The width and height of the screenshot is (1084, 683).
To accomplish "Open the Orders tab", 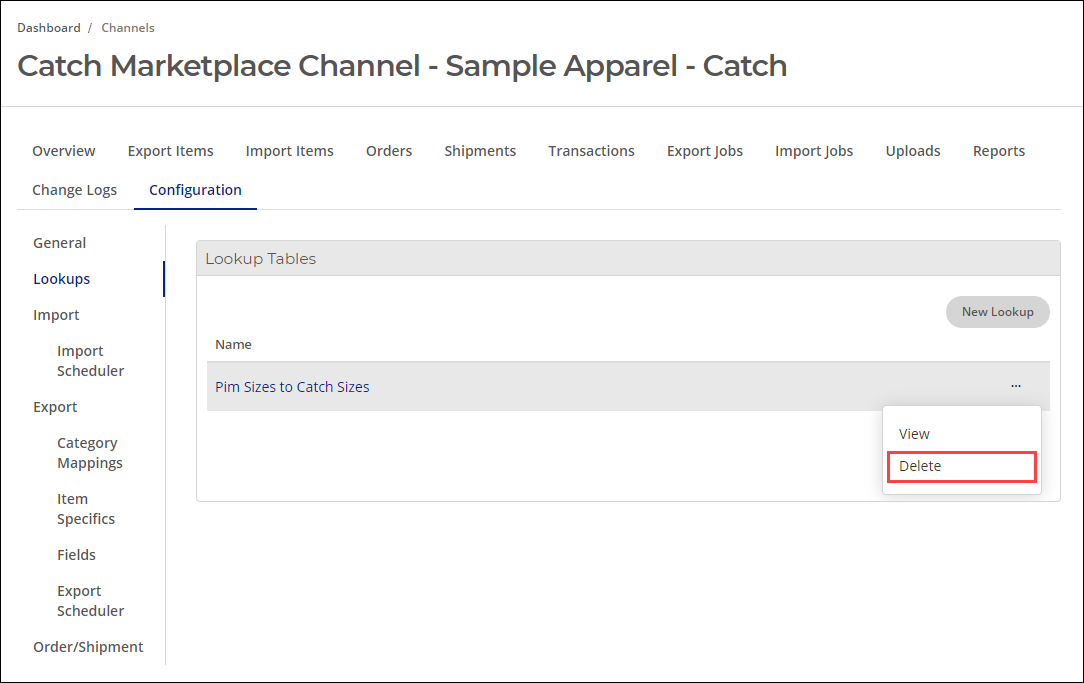I will [389, 151].
